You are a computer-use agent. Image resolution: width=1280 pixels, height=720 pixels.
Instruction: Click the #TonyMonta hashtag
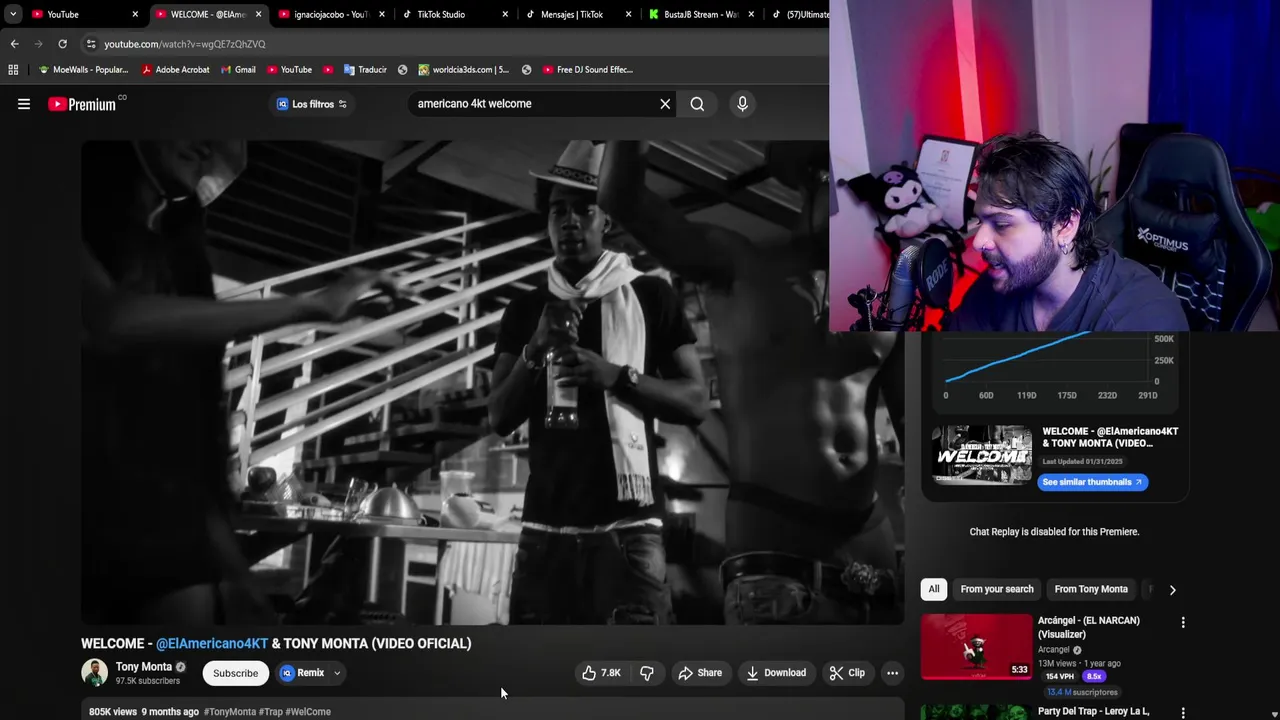click(230, 712)
